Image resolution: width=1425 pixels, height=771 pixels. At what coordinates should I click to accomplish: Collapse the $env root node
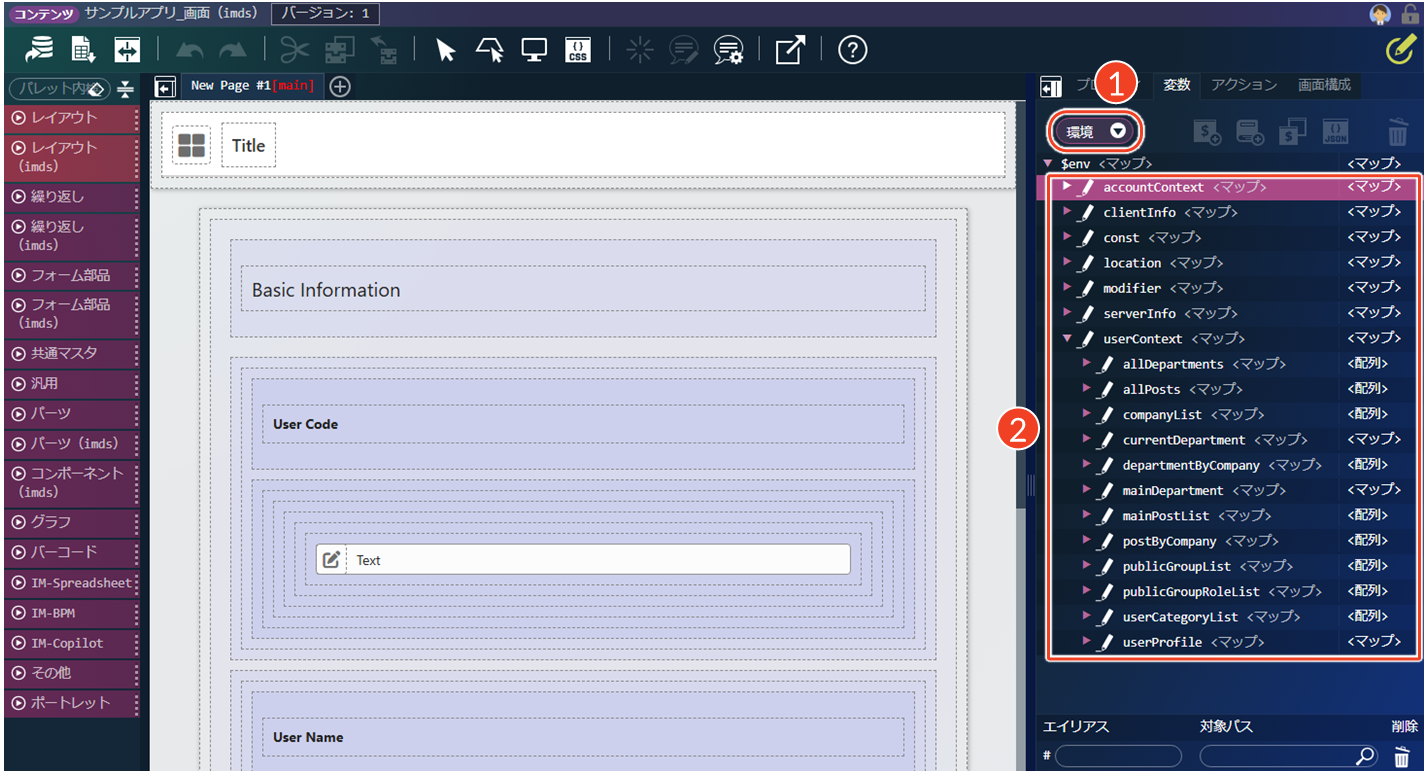click(1047, 163)
